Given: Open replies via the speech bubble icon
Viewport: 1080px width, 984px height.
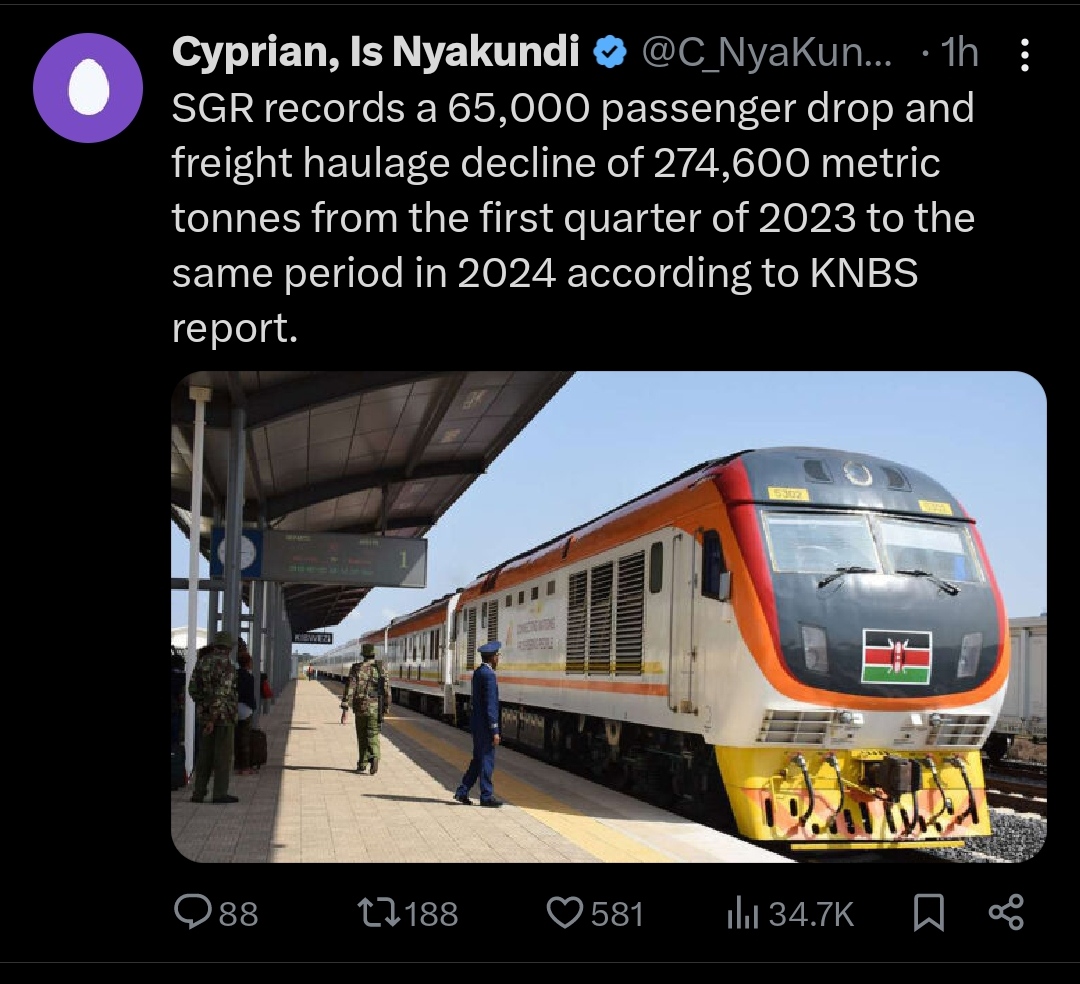Looking at the screenshot, I should pos(190,912).
